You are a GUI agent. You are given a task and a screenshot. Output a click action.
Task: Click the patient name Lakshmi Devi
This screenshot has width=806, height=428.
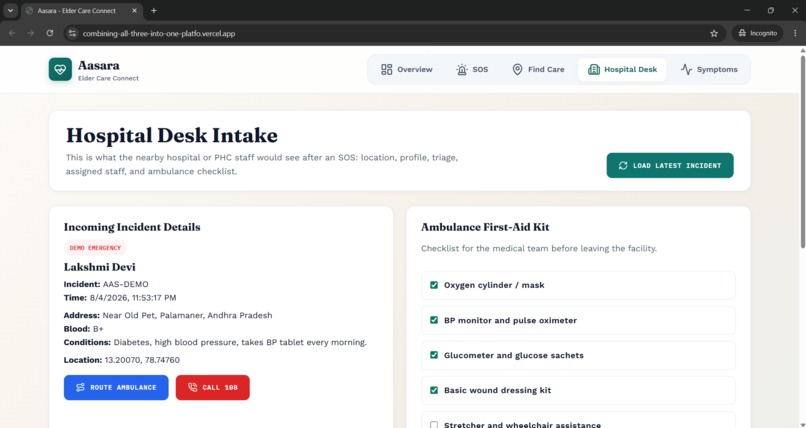click(x=100, y=267)
